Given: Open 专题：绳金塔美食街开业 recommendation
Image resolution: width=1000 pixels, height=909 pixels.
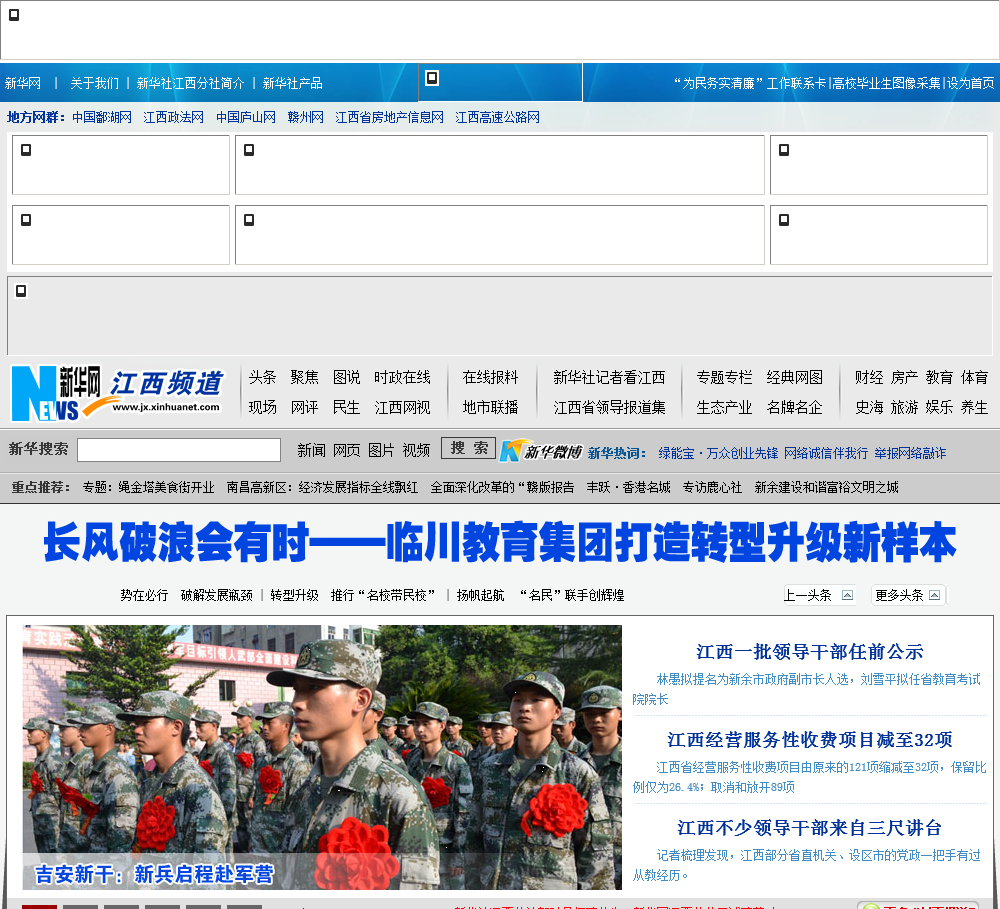Looking at the screenshot, I should point(148,487).
